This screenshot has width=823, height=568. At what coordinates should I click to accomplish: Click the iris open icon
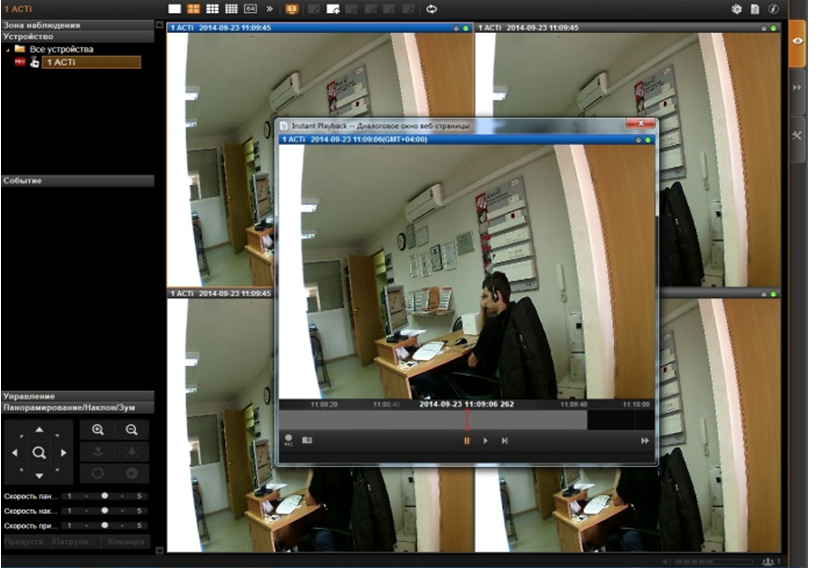tap(131, 474)
